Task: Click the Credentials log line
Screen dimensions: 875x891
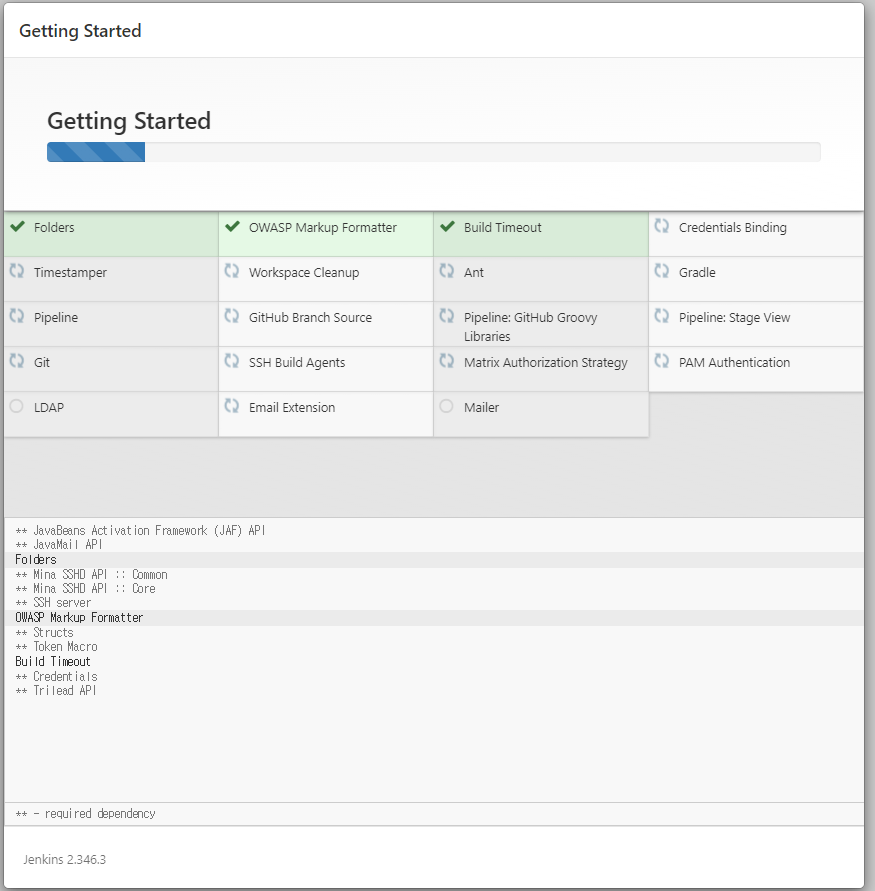Action: pyautogui.click(x=57, y=676)
